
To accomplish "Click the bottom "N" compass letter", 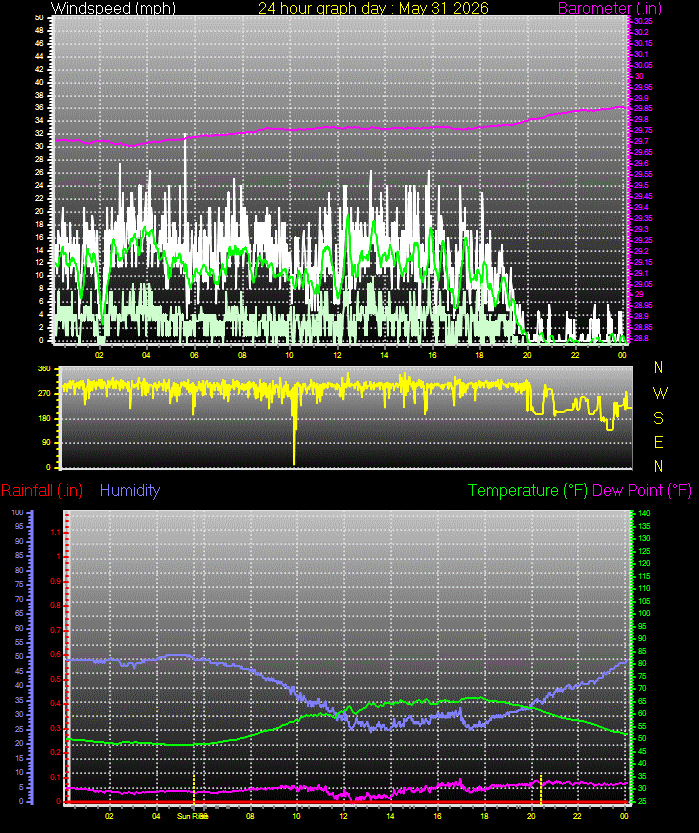I will click(x=659, y=466).
